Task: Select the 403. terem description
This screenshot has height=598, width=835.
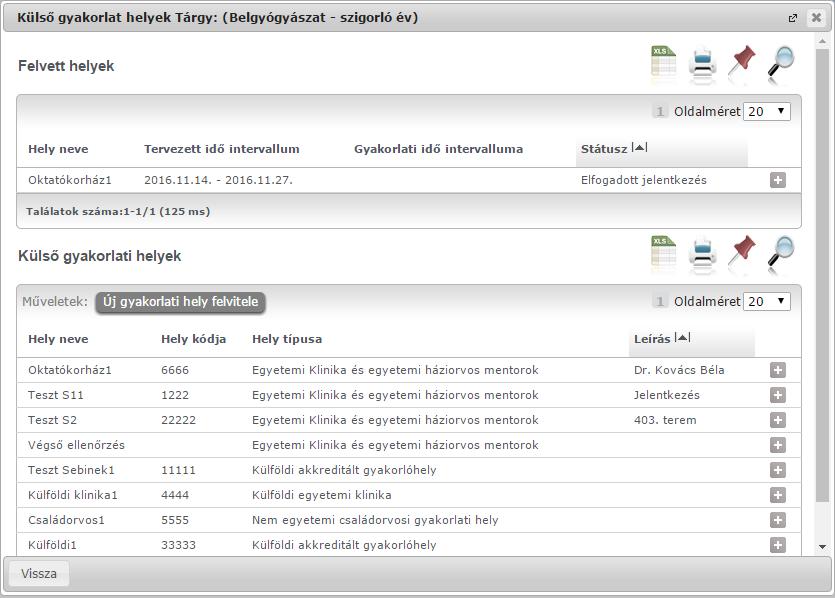Action: click(665, 420)
